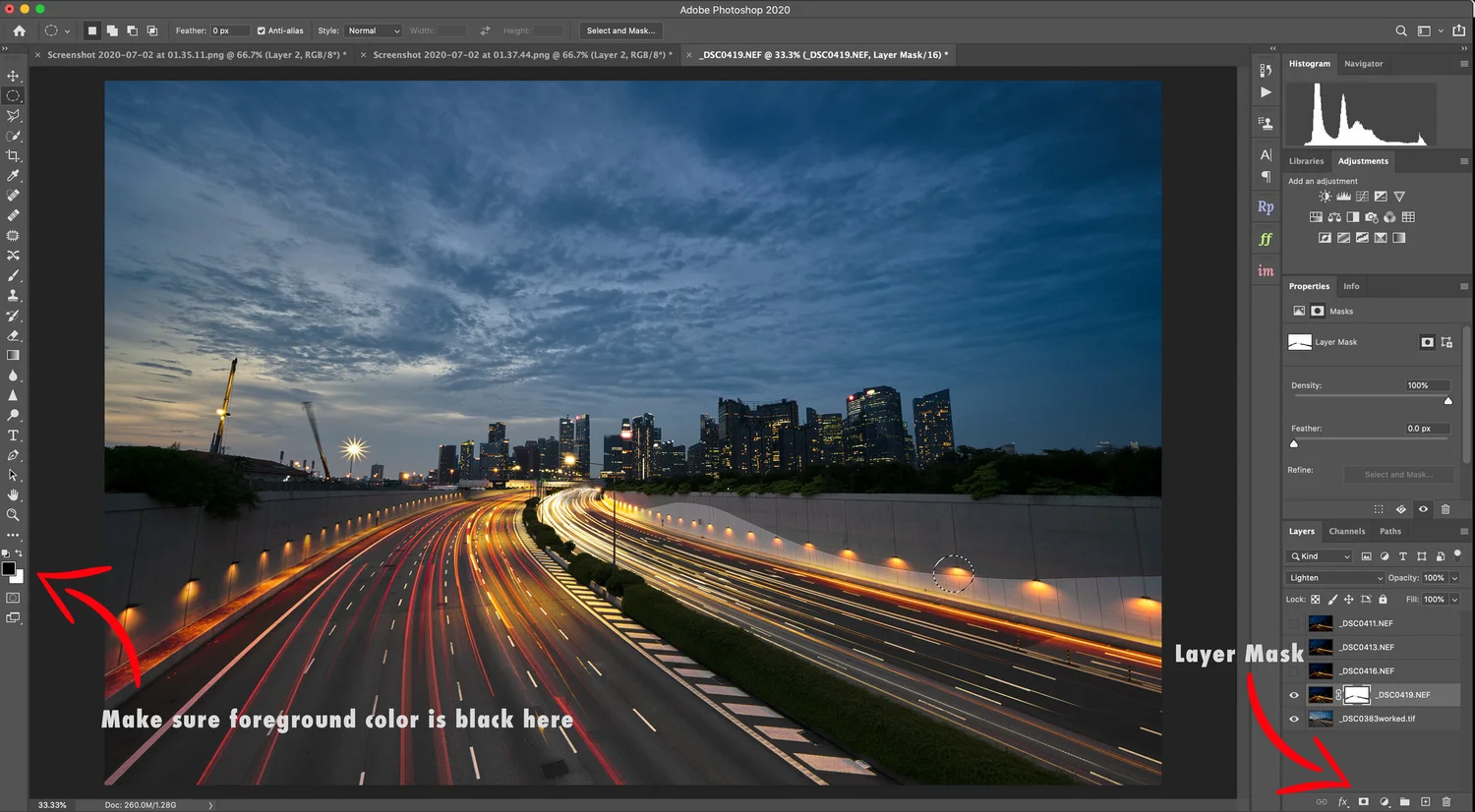This screenshot has width=1475, height=812.
Task: Switch to the Channels tab
Action: coord(1346,532)
